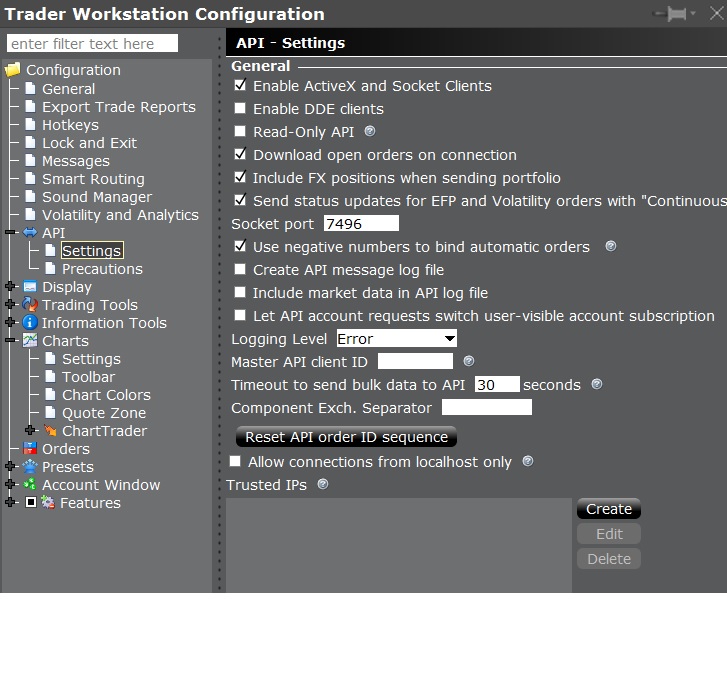
Task: Enable Create API message log file
Action: point(240,269)
